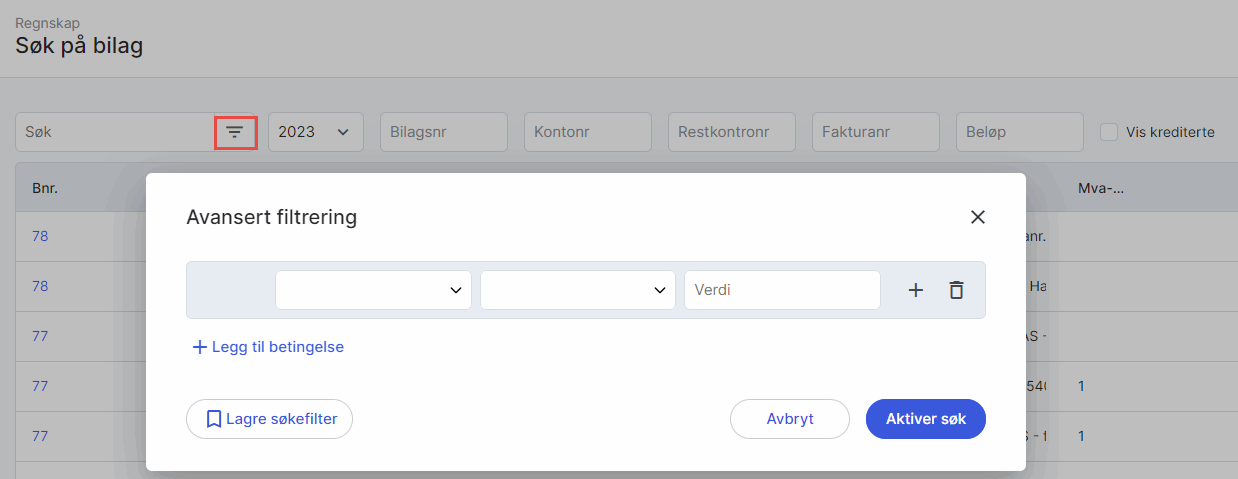Click the Restkontronr input field
This screenshot has width=1238, height=479.
731,132
